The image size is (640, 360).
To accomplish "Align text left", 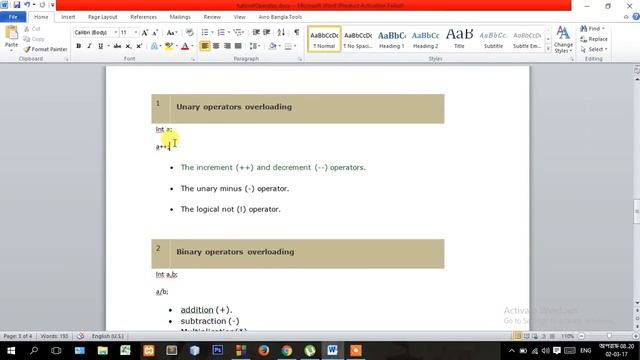I will (x=205, y=46).
